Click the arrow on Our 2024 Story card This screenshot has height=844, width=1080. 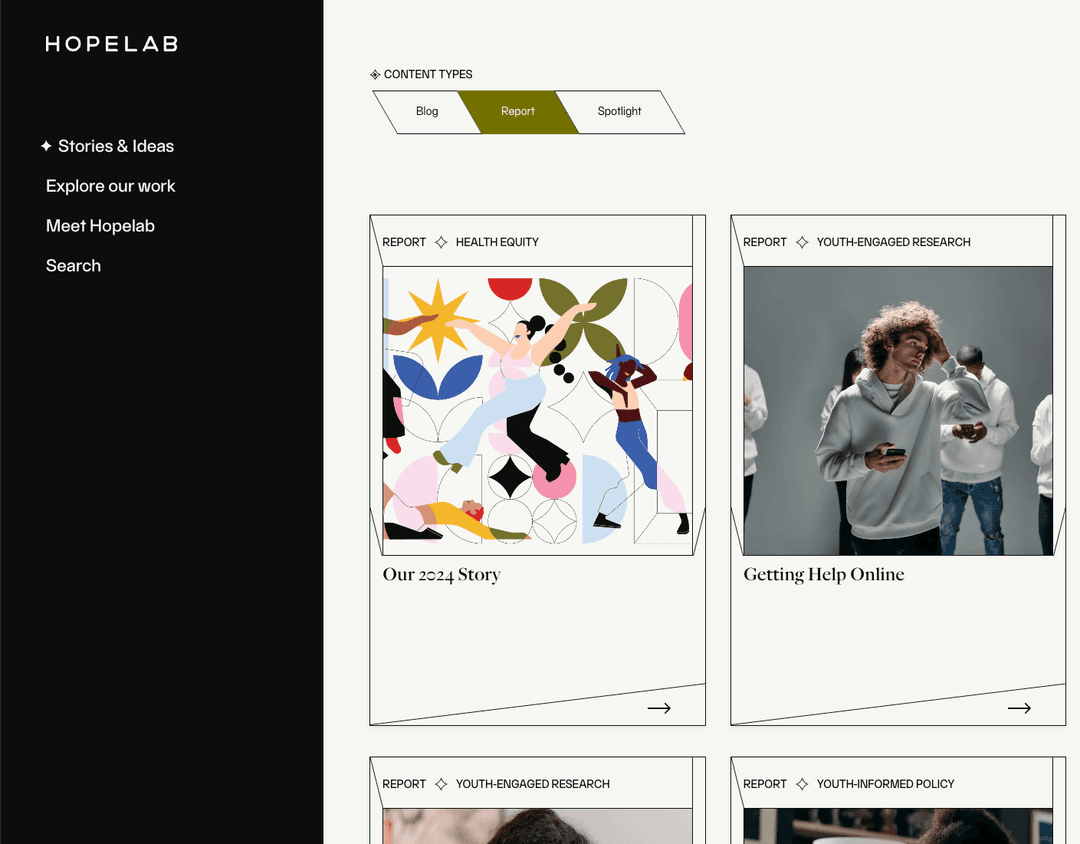659,708
